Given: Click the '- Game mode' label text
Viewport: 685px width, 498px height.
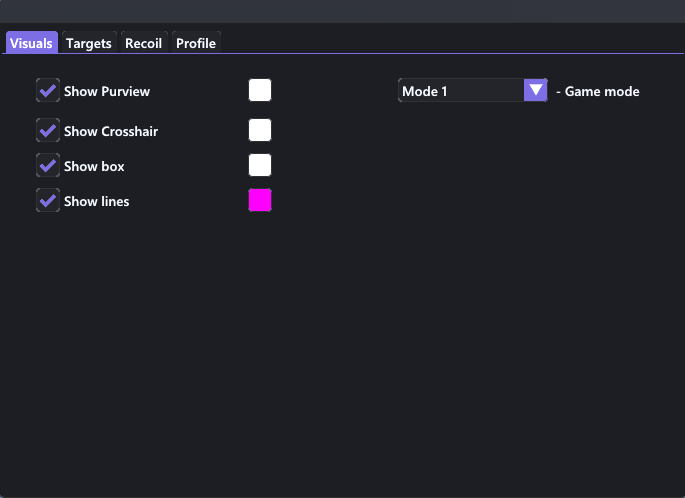Looking at the screenshot, I should (598, 91).
